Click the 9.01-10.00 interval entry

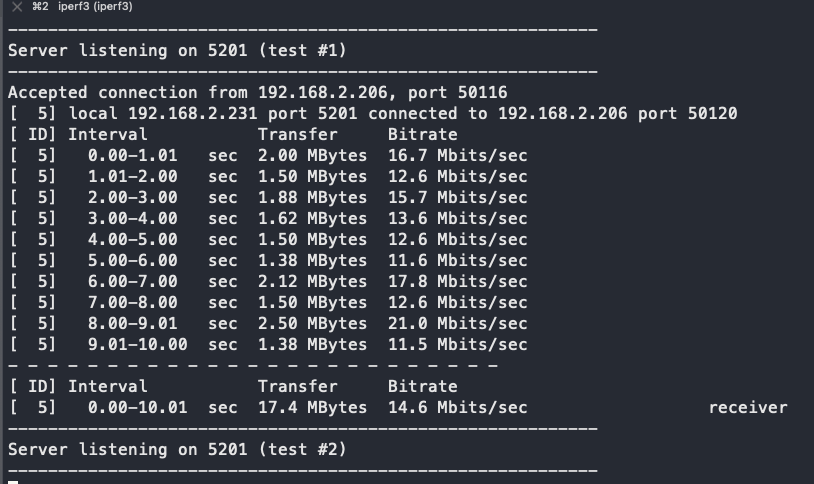click(138, 344)
